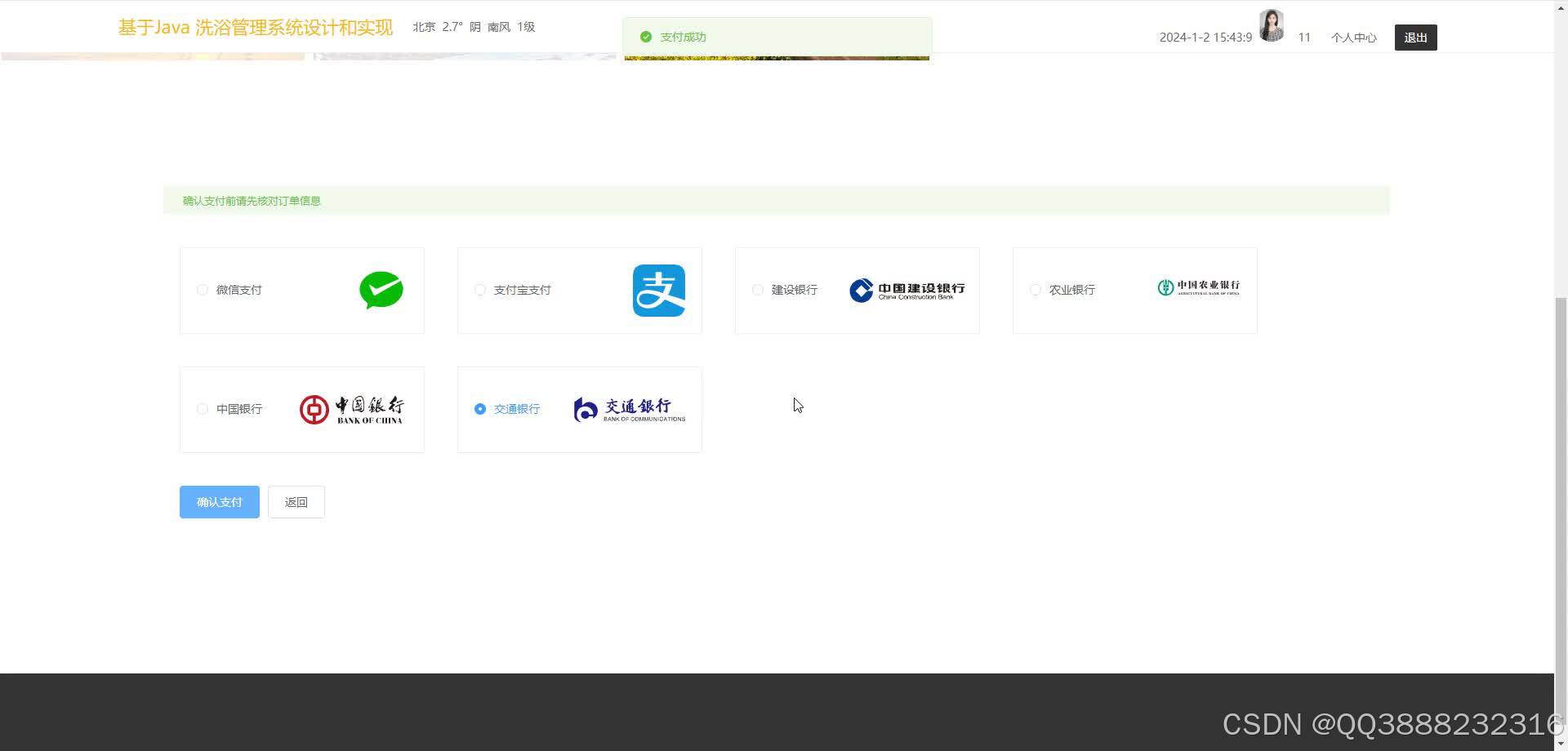Click the user avatar photo

tap(1272, 25)
